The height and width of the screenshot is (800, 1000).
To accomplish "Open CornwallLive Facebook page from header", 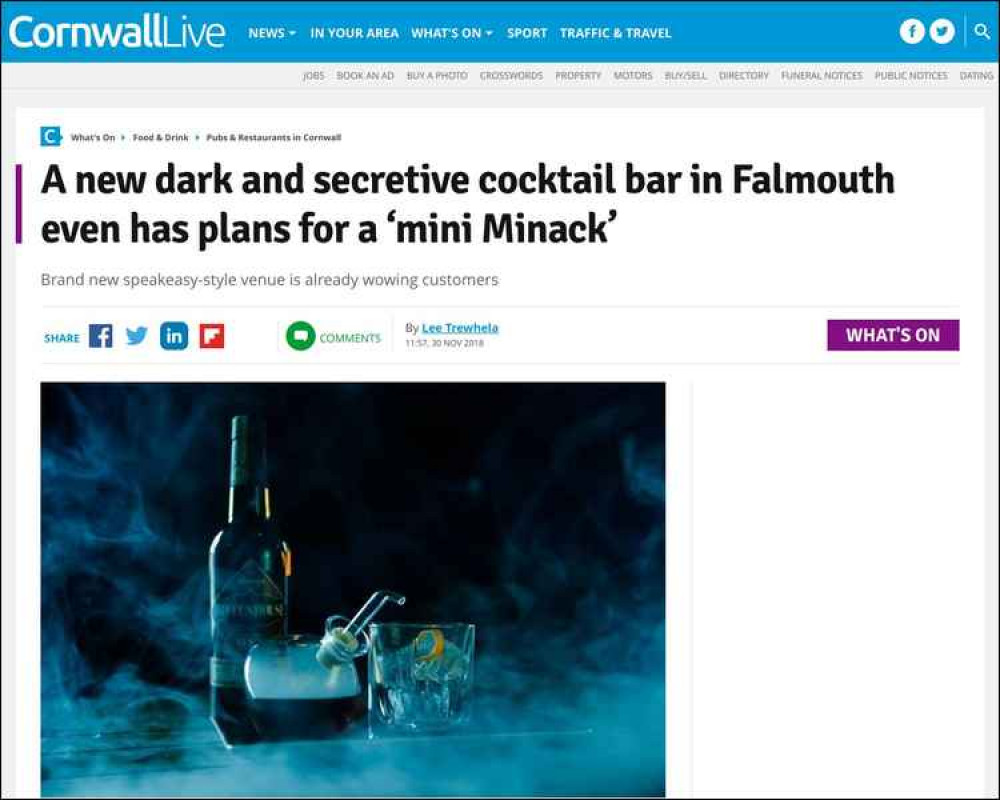I will pyautogui.click(x=912, y=31).
